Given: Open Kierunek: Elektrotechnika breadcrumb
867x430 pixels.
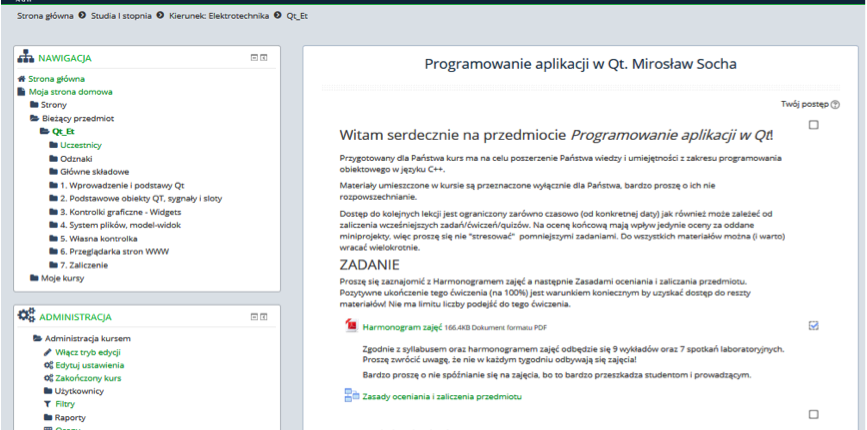Looking at the screenshot, I should [219, 16].
